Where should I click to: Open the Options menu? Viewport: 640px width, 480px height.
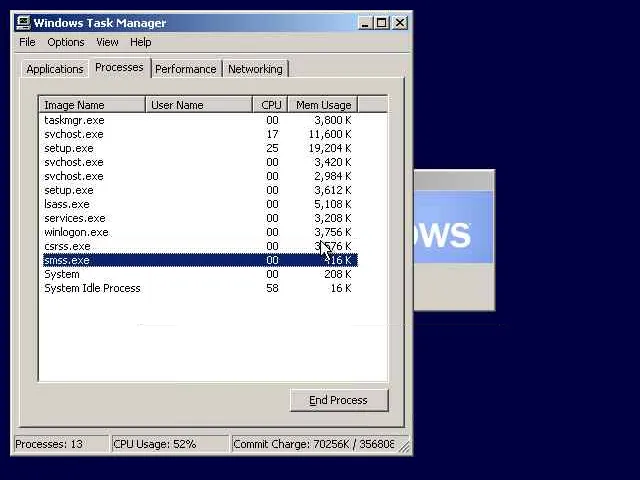(x=66, y=42)
